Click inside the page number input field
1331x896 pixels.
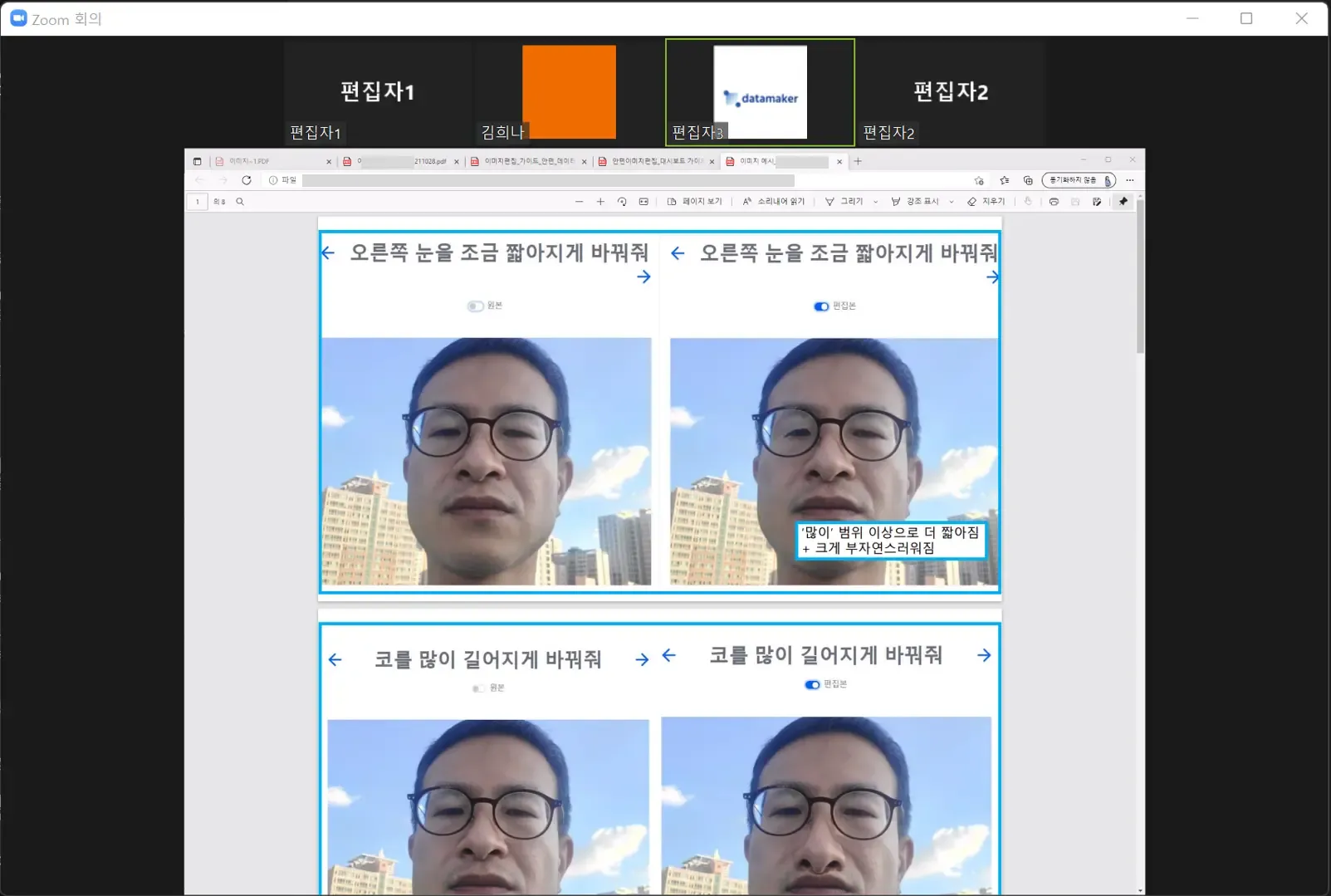198,201
